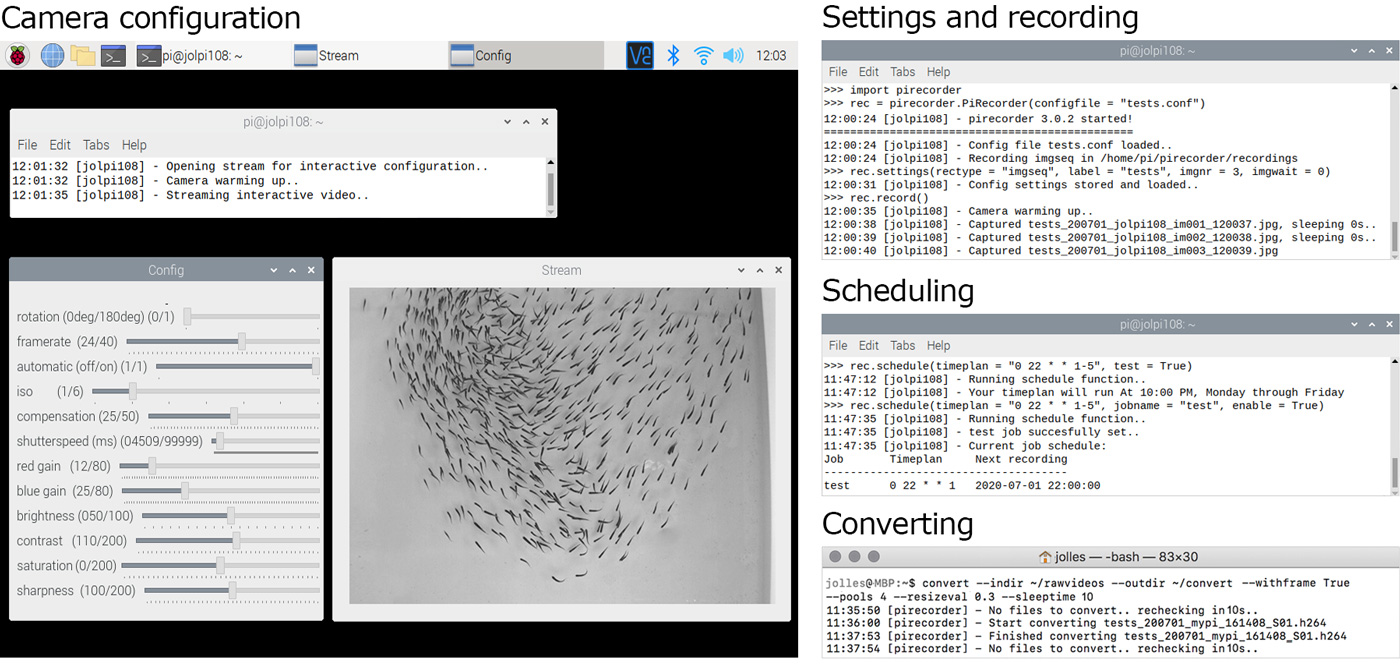This screenshot has height=665, width=1400.
Task: Adjust the sharpness slider
Action: (x=232, y=591)
